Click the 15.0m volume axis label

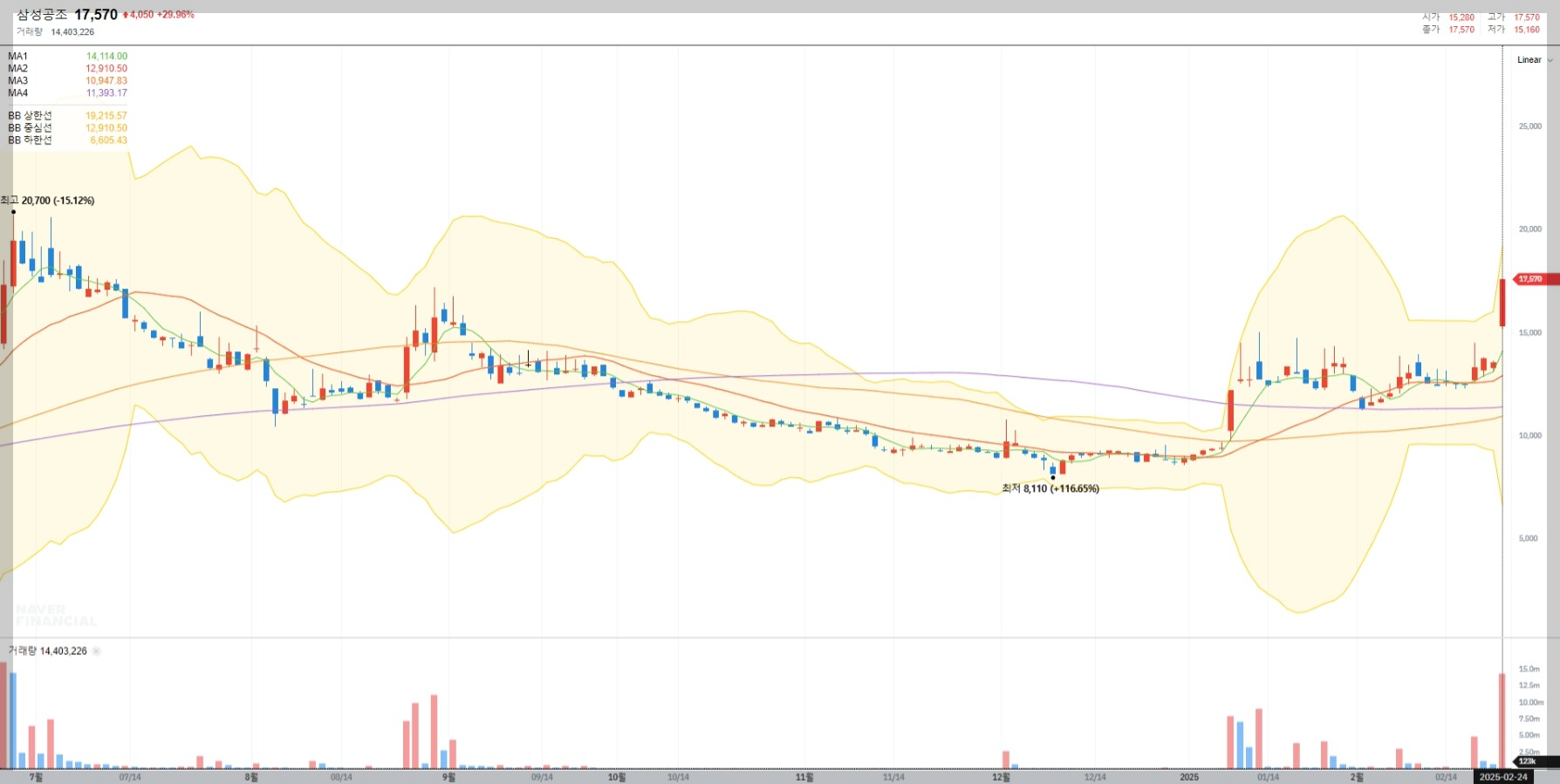click(1529, 669)
